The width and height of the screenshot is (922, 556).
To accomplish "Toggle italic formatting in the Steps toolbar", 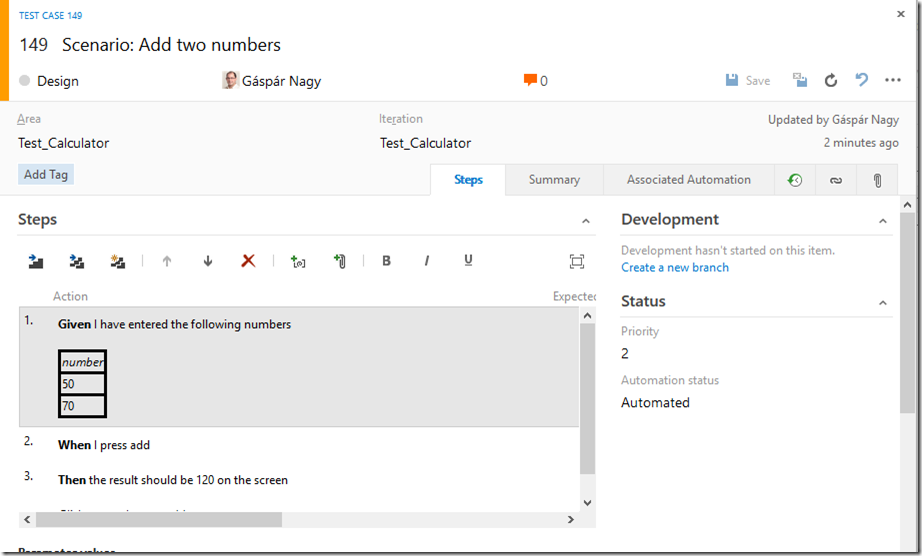I will (x=427, y=260).
